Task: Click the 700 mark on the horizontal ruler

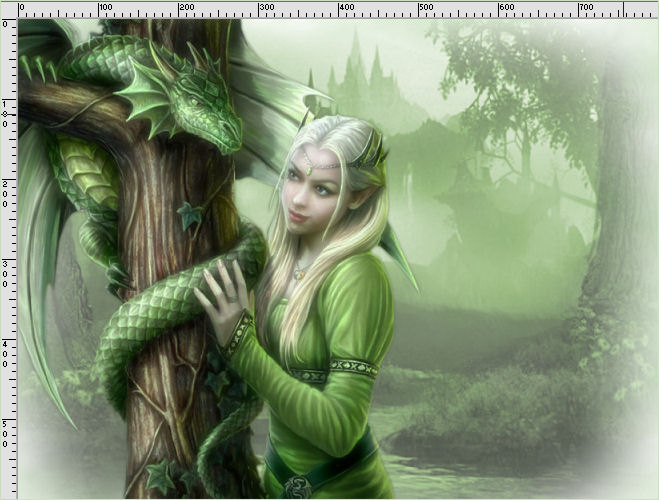Action: tap(587, 8)
